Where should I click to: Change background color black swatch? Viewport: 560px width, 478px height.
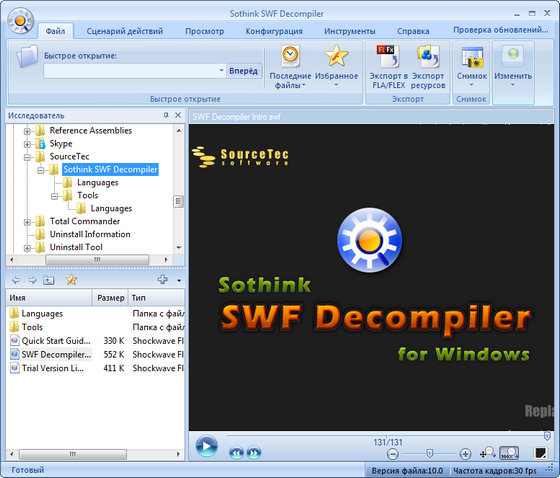click(540, 453)
